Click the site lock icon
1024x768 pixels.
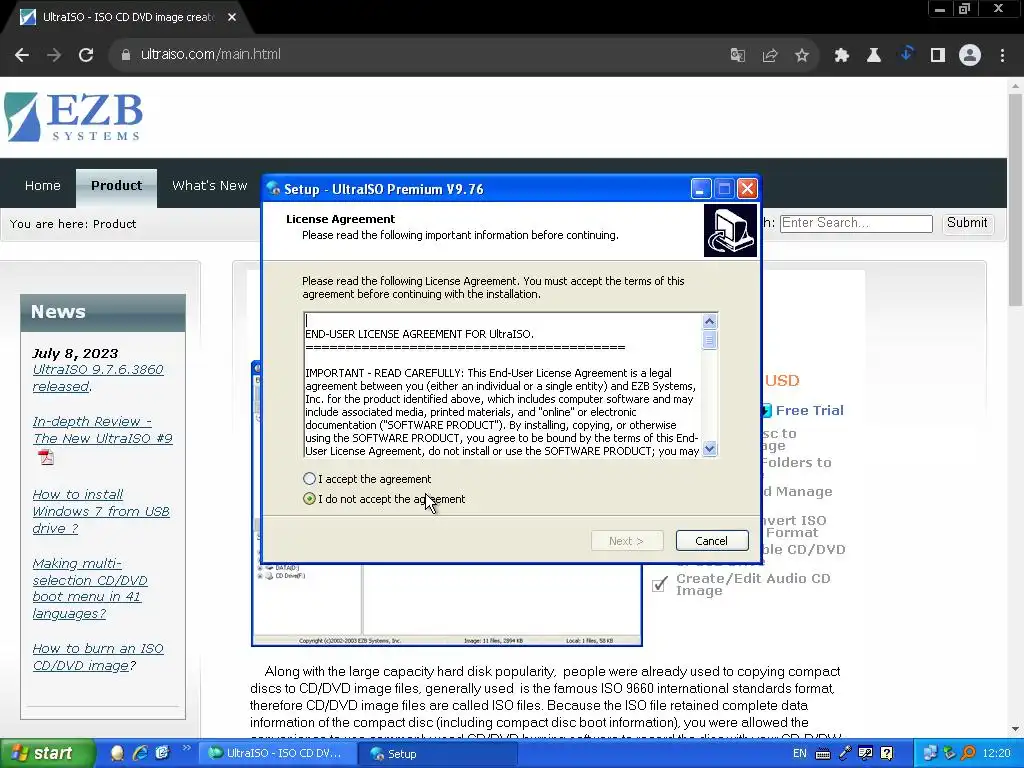point(126,55)
